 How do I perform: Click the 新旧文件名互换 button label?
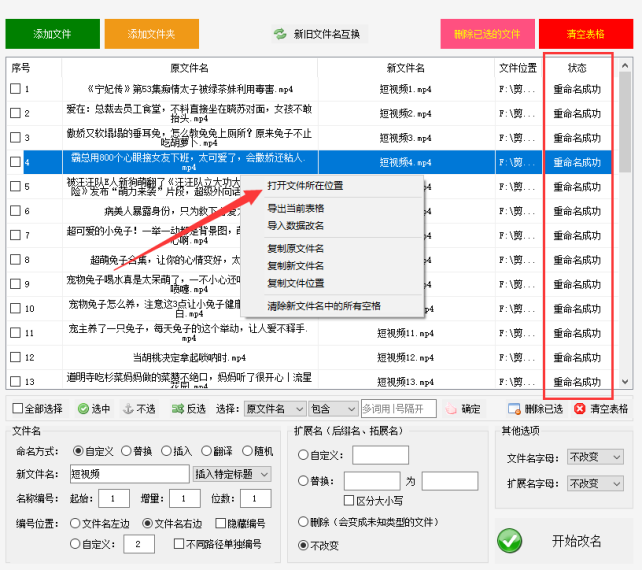tap(327, 34)
